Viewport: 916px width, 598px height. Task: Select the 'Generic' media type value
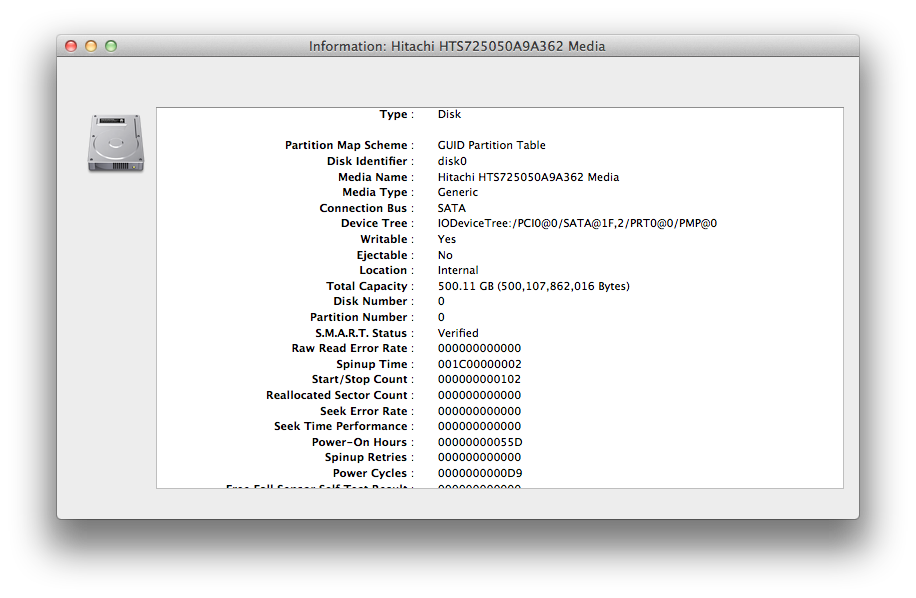click(458, 192)
